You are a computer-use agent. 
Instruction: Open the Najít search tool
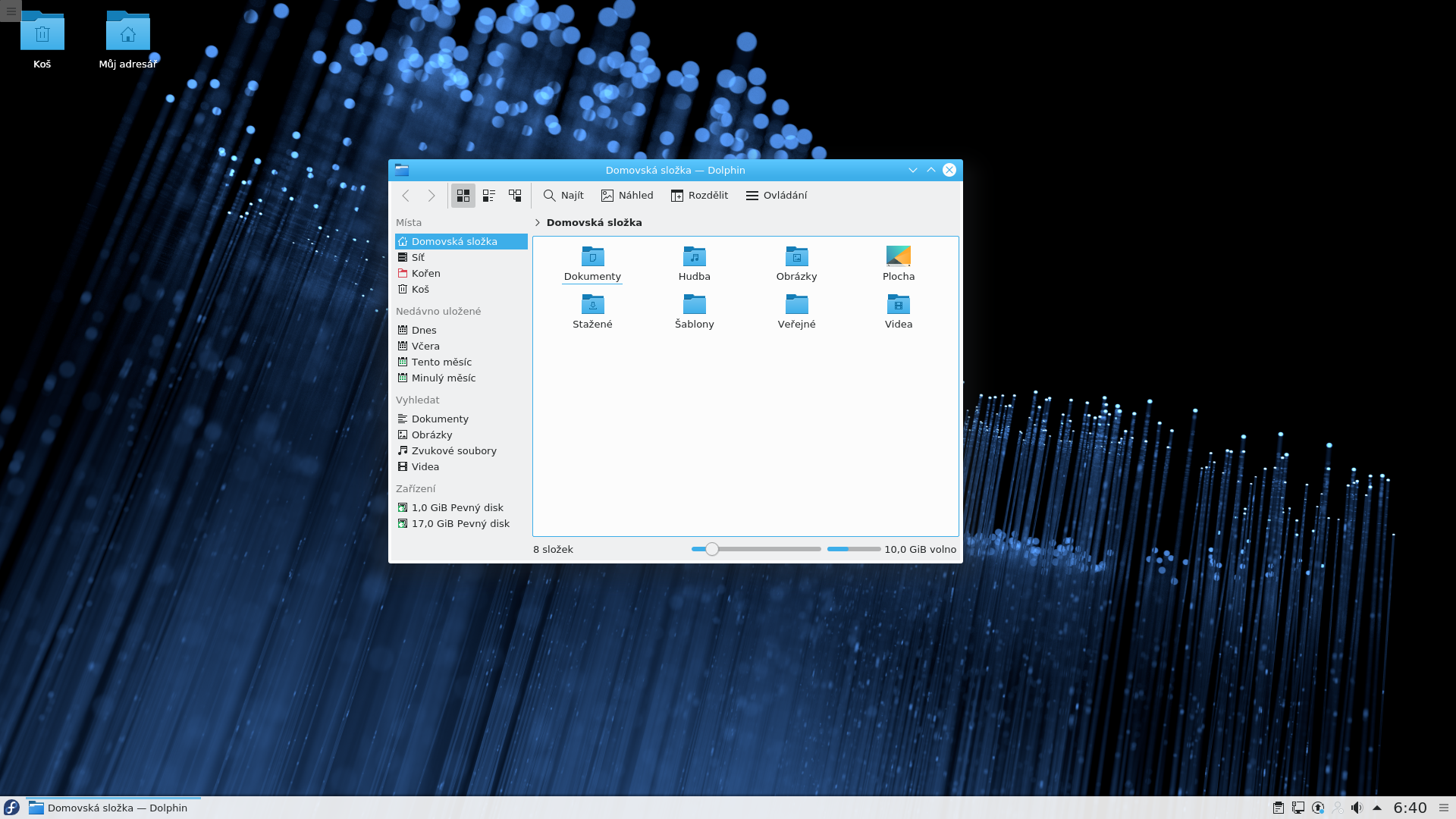click(x=563, y=196)
